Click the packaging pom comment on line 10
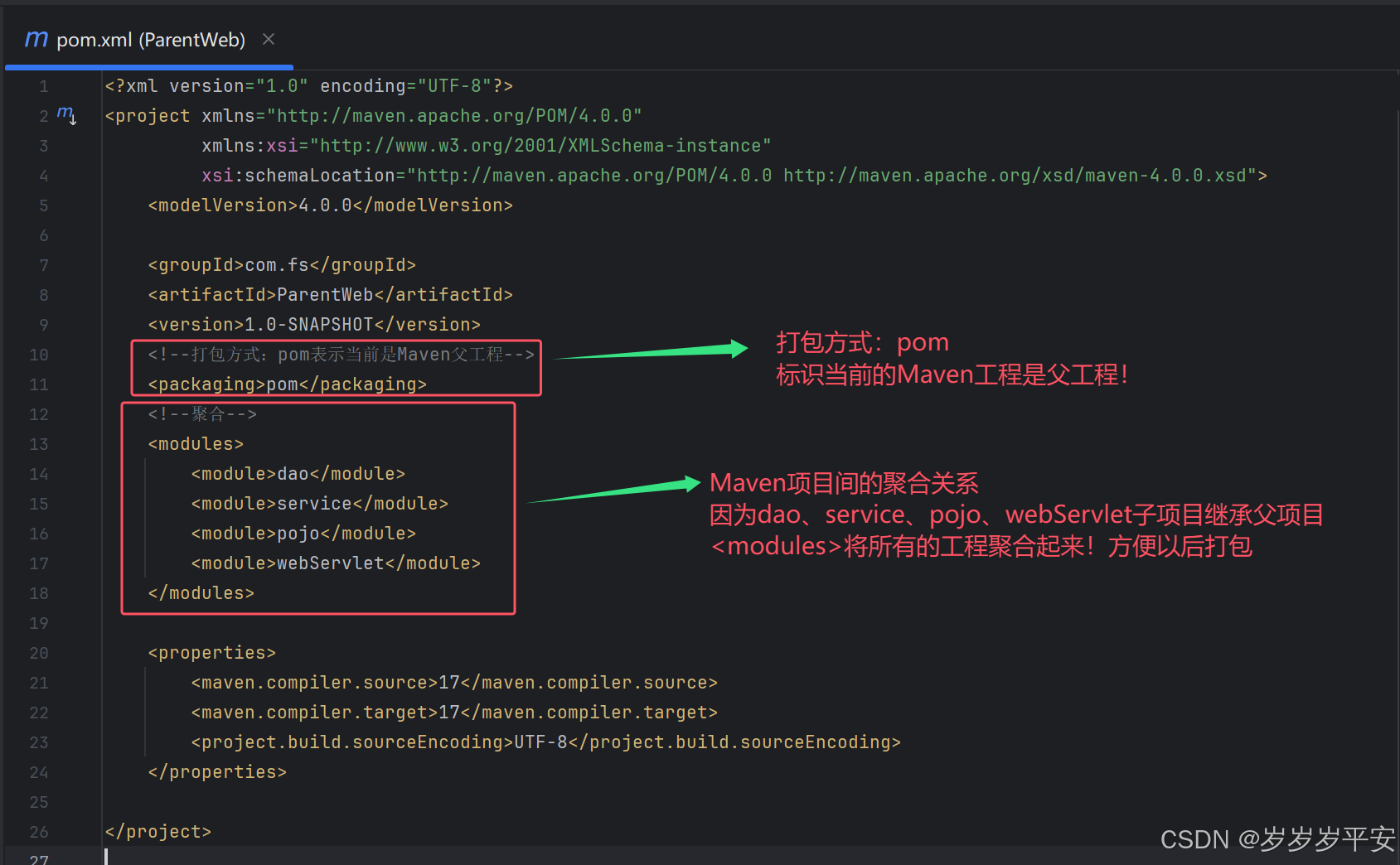This screenshot has width=1400, height=865. click(x=342, y=355)
